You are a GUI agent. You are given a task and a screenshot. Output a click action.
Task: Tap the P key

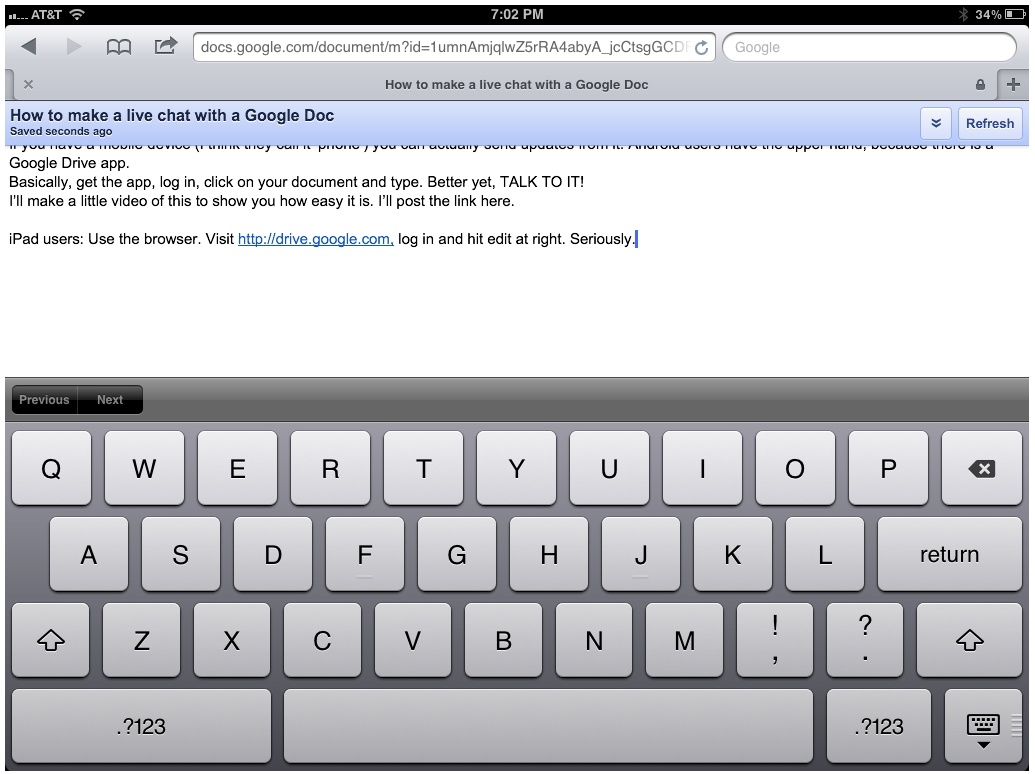(x=888, y=468)
